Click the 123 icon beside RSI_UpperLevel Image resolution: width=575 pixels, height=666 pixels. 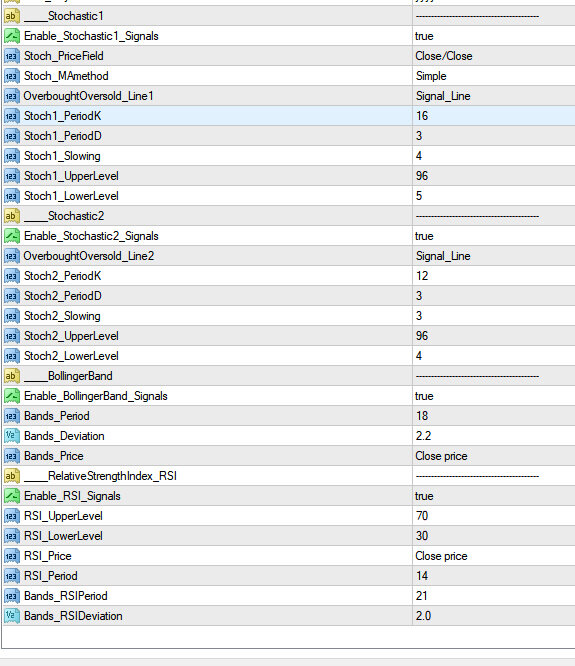12,516
